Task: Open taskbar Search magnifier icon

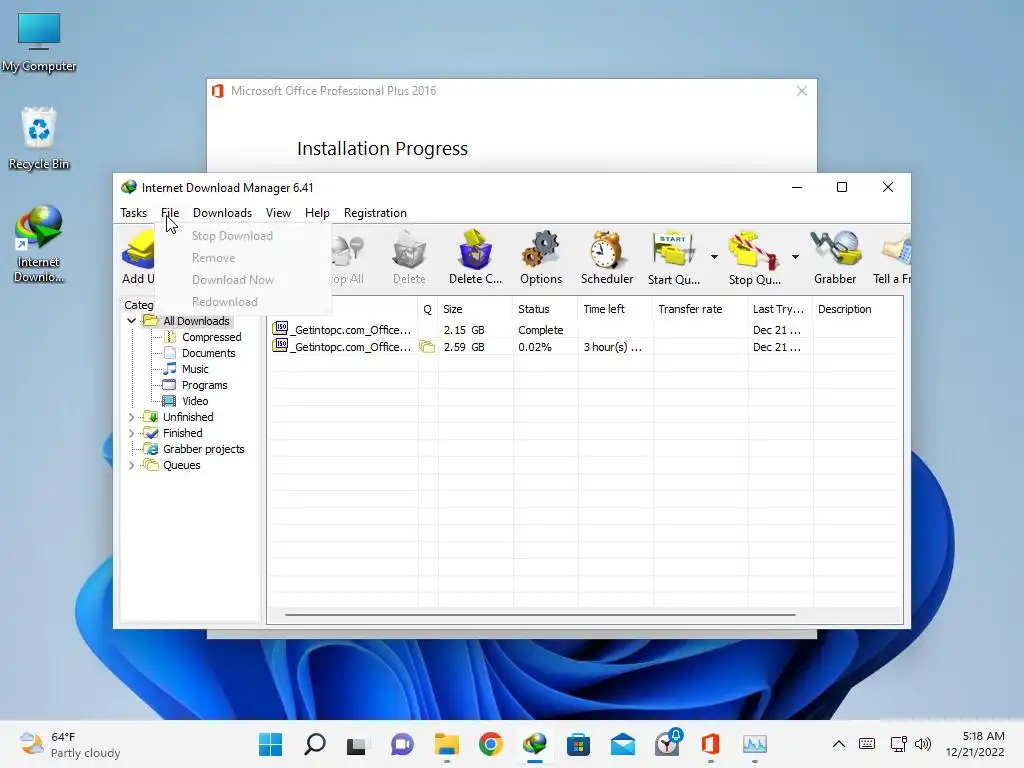Action: pyautogui.click(x=315, y=744)
